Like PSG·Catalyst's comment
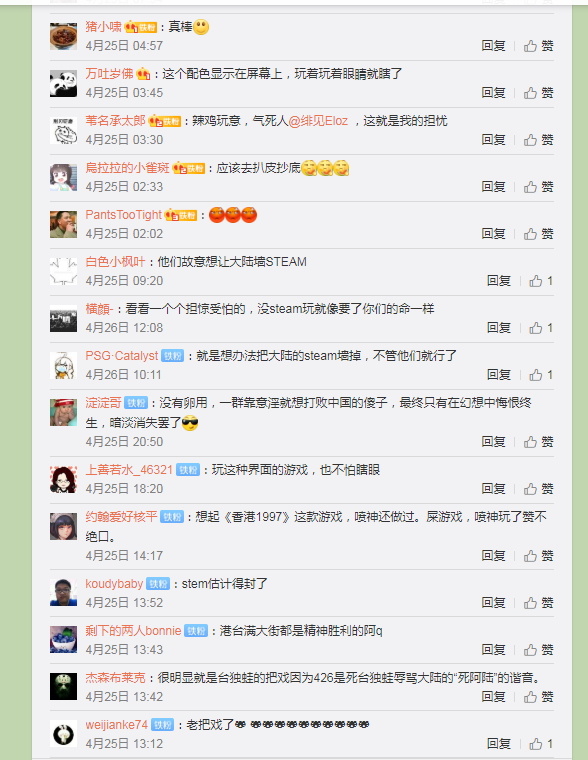This screenshot has height=760, width=588. click(541, 375)
